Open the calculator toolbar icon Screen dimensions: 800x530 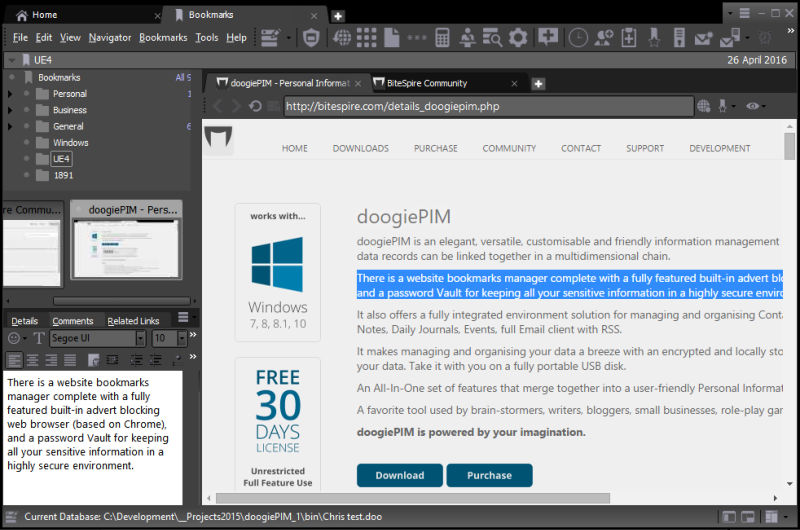point(442,38)
